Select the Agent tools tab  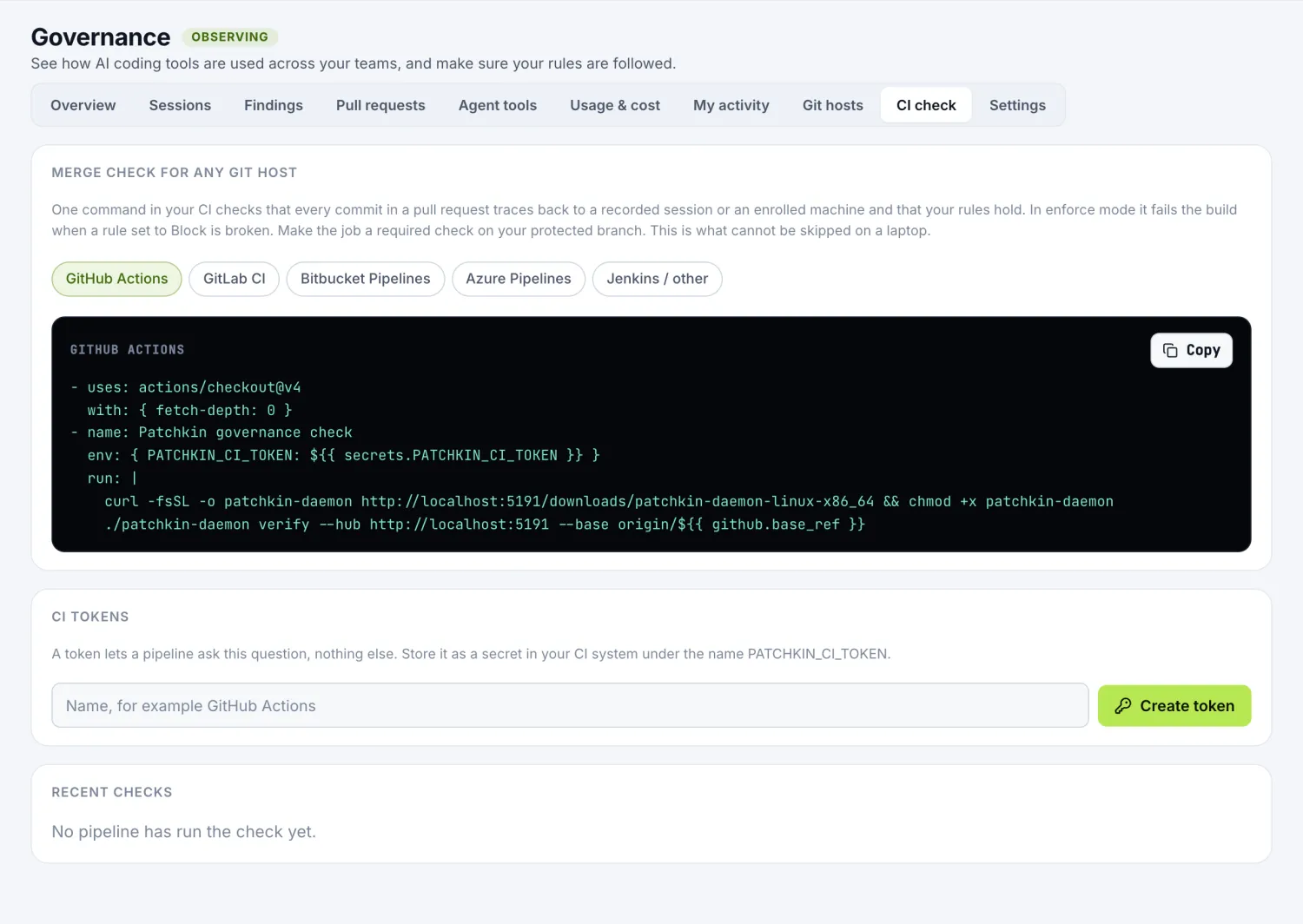(498, 105)
